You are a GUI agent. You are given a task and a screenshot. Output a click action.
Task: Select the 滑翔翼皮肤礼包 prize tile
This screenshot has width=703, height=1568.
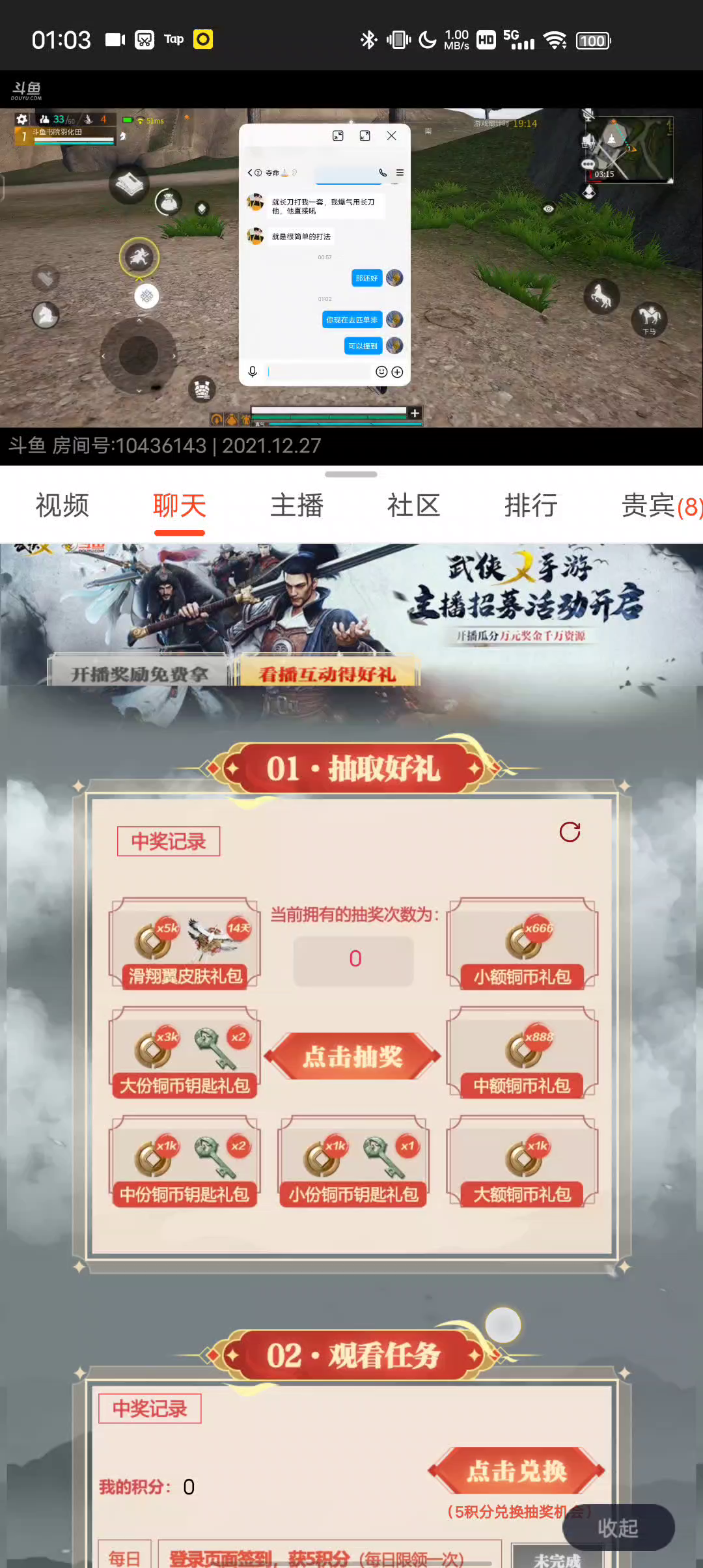pyautogui.click(x=185, y=944)
